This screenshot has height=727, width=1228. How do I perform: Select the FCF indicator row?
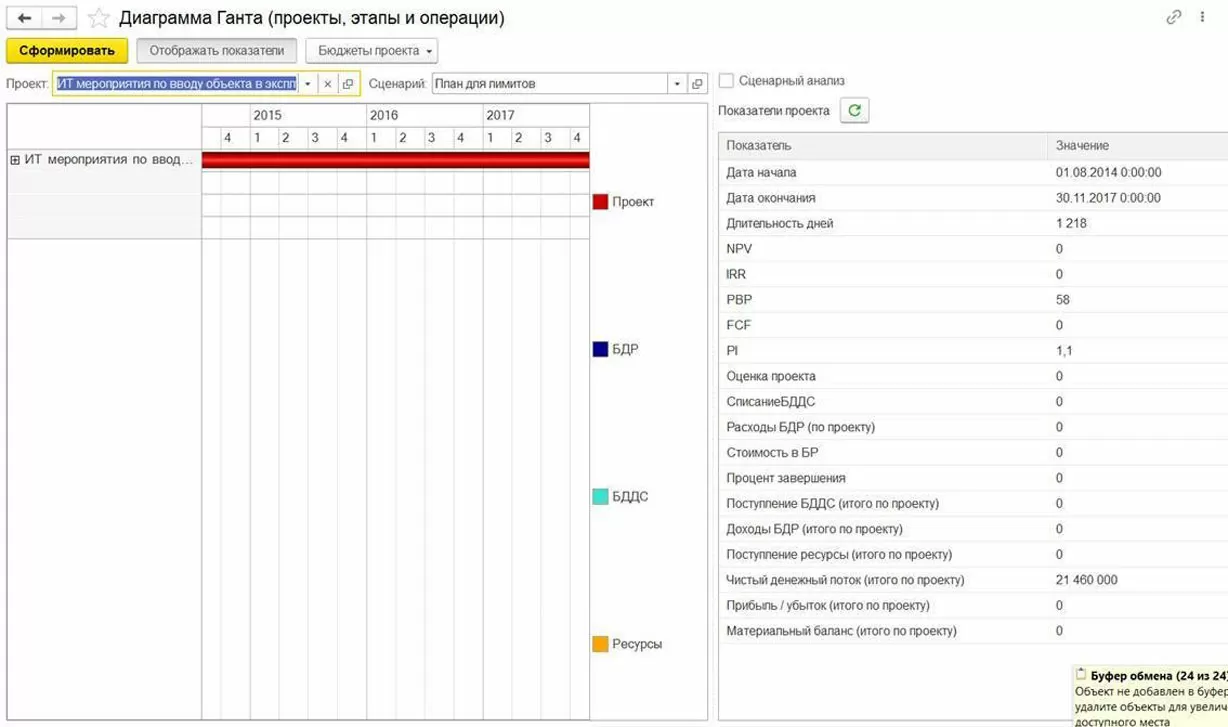(973, 325)
